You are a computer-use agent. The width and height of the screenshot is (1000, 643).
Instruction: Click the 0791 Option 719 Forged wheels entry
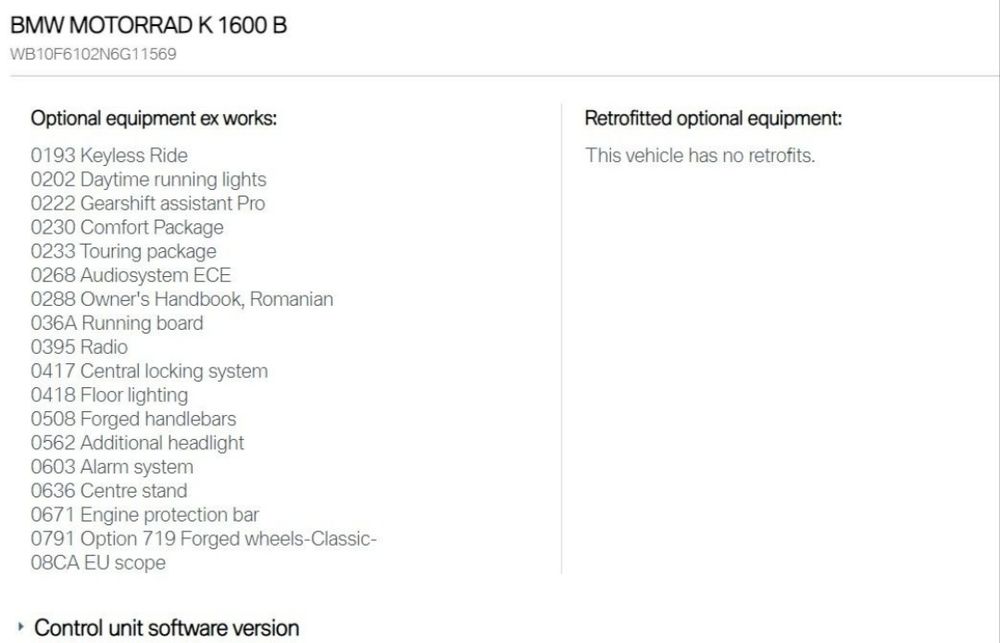click(203, 539)
